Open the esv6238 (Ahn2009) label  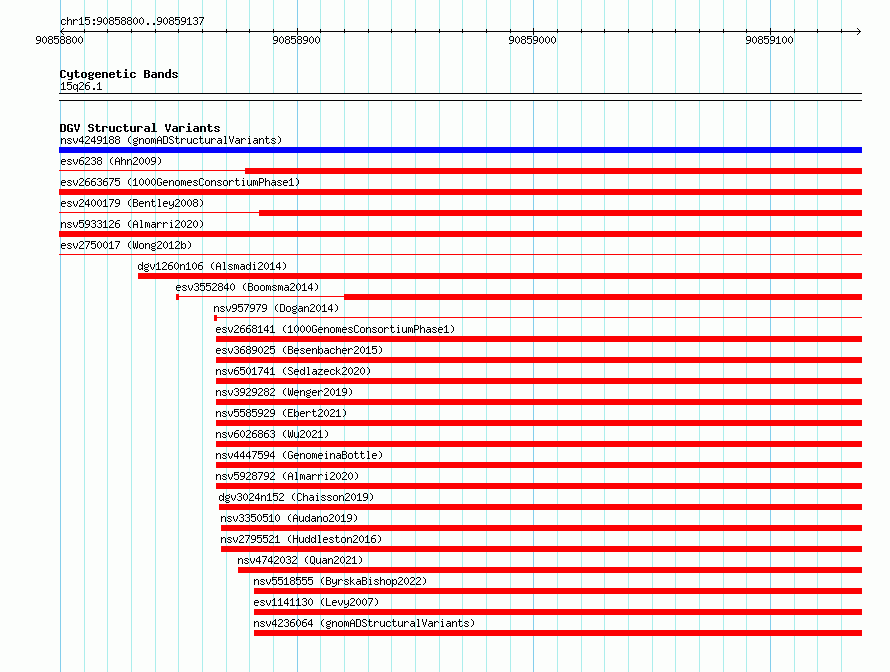111,161
